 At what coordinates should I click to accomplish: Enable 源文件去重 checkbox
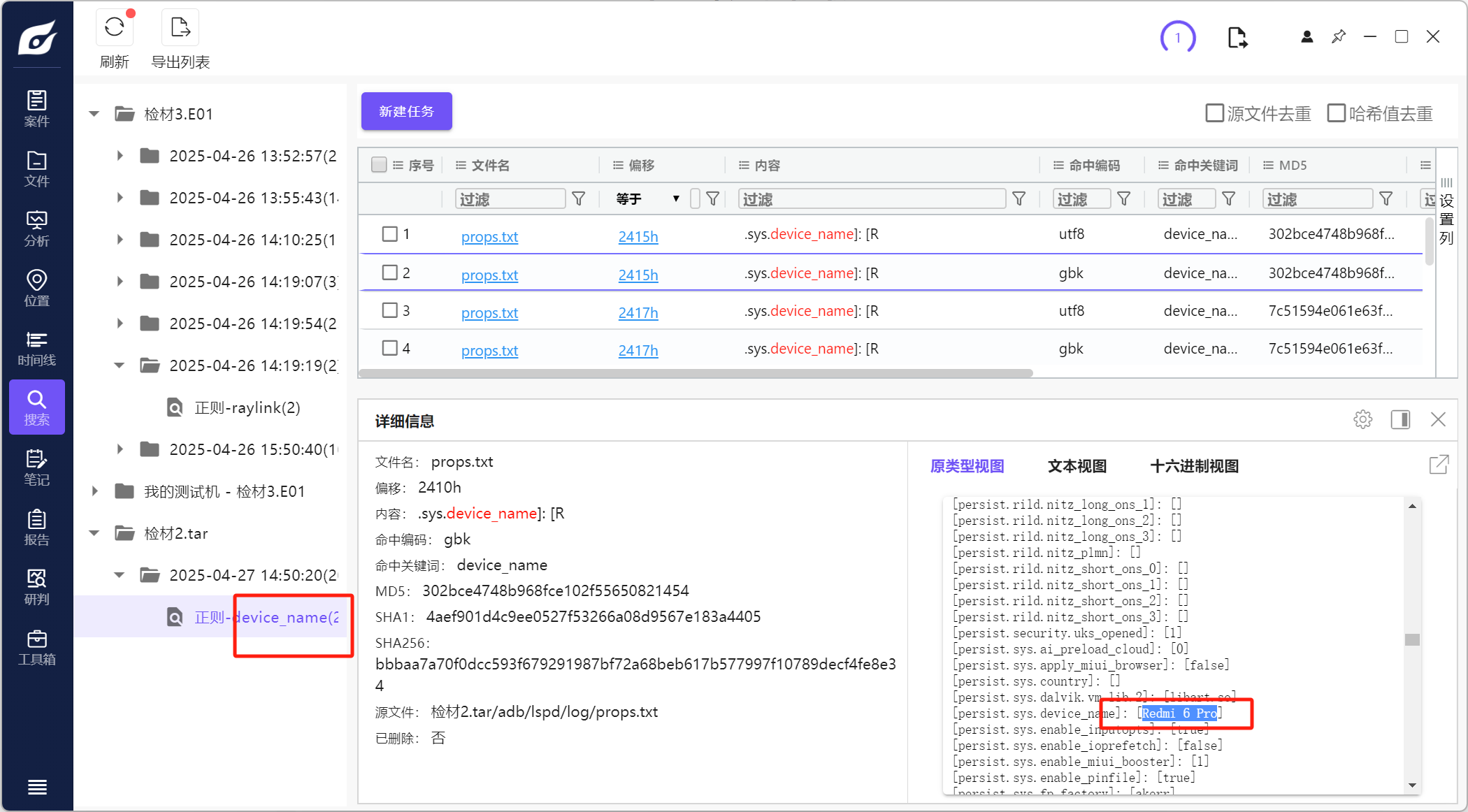pos(1214,113)
